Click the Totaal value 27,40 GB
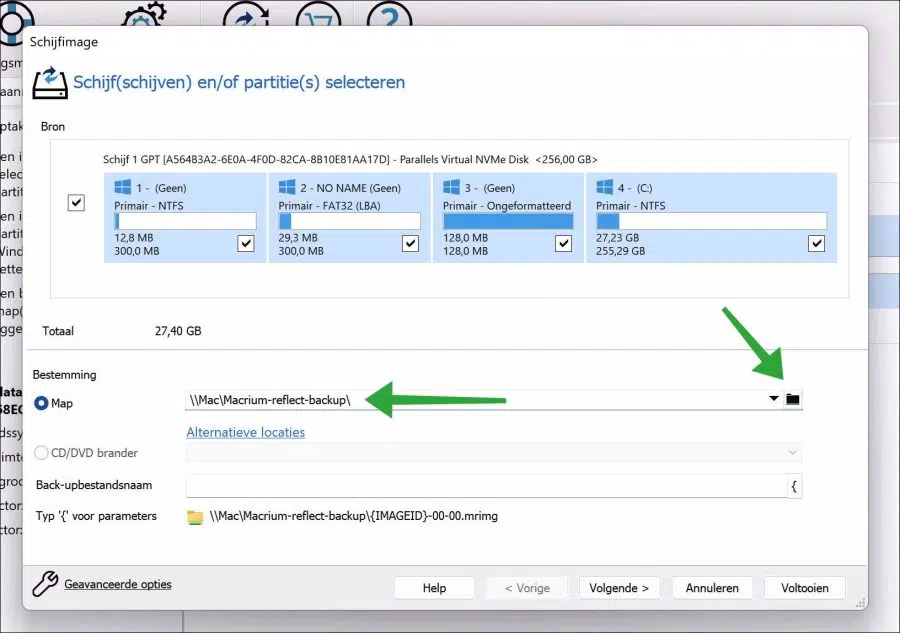Image resolution: width=900 pixels, height=633 pixels. tap(178, 331)
